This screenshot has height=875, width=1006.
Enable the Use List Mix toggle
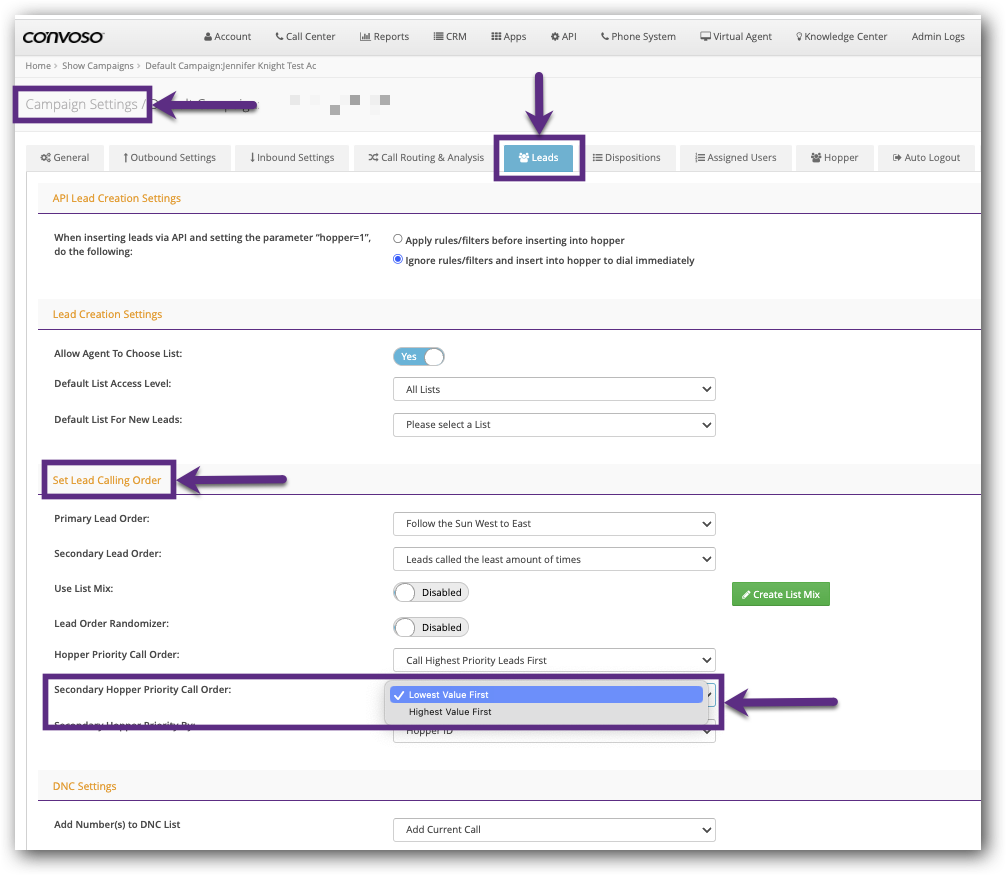pos(431,592)
